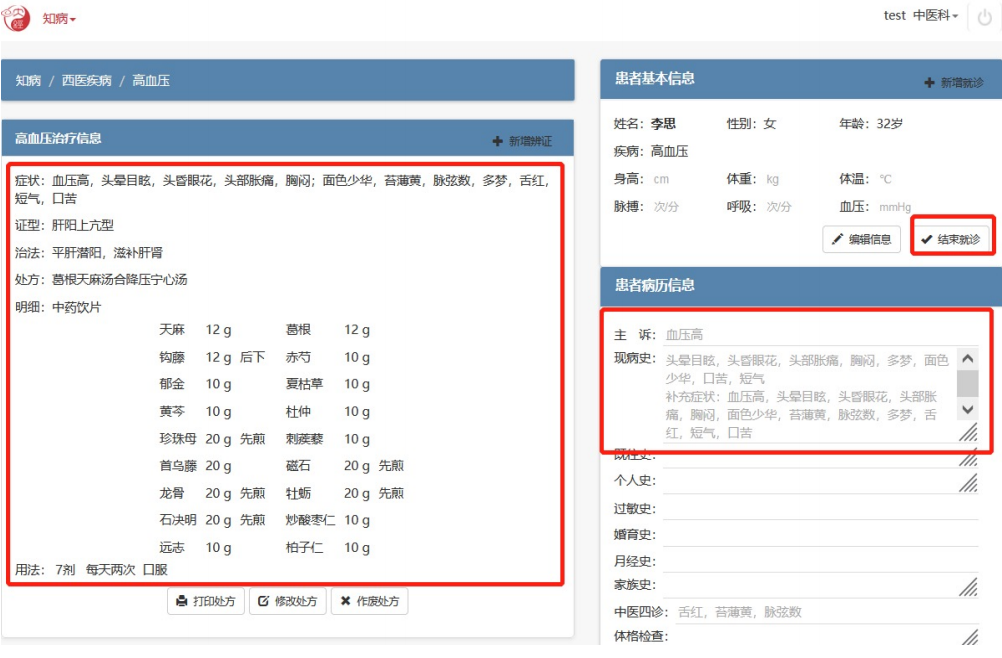
Task: Grab resize handle of 既往史 textarea
Action: tap(968, 458)
